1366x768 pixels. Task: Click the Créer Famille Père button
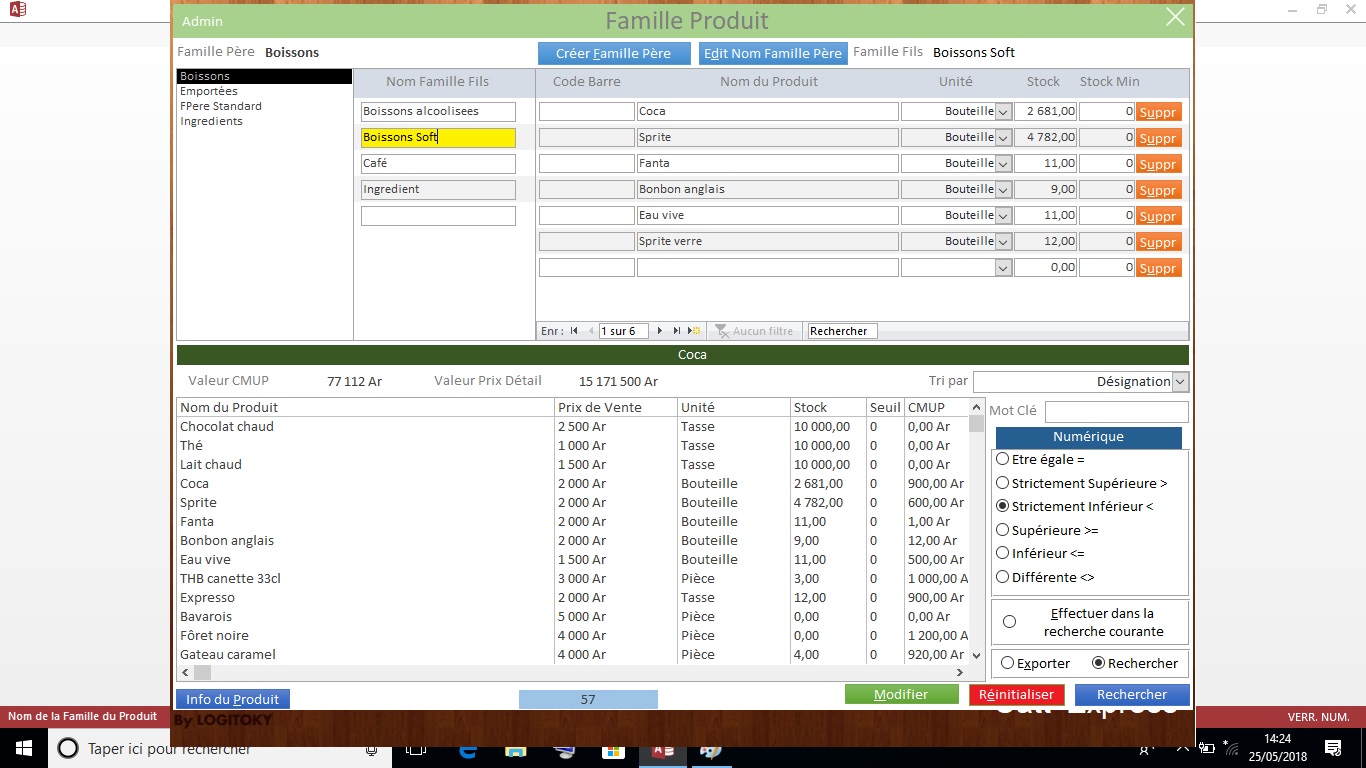click(613, 53)
